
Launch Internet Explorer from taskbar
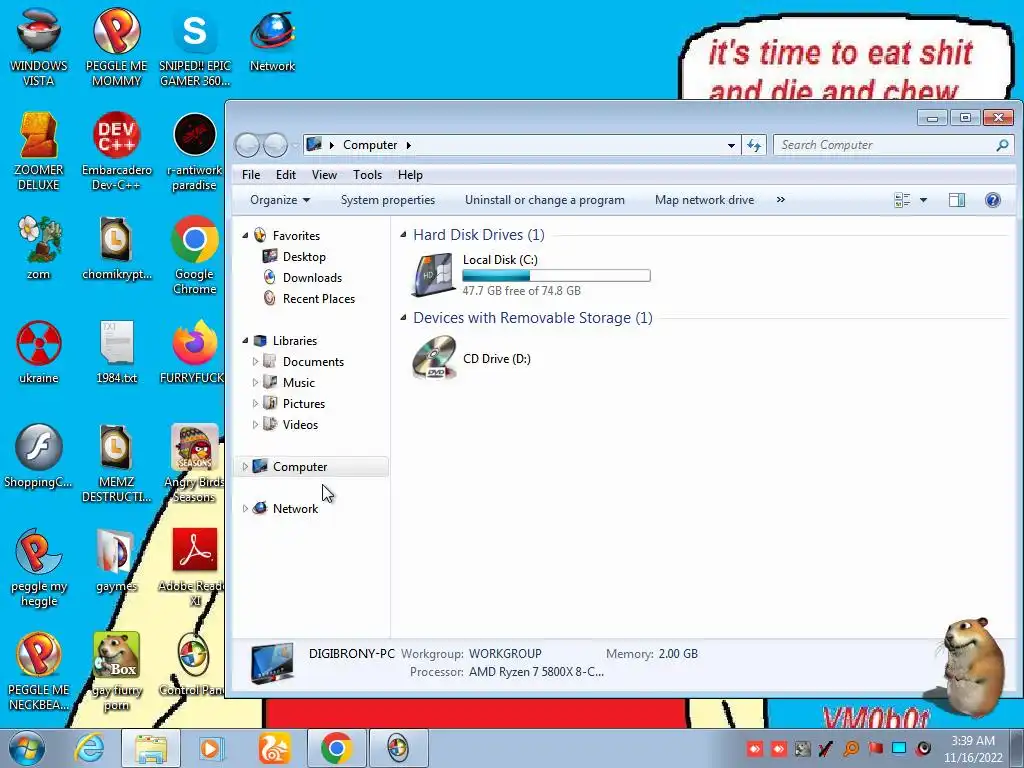89,748
